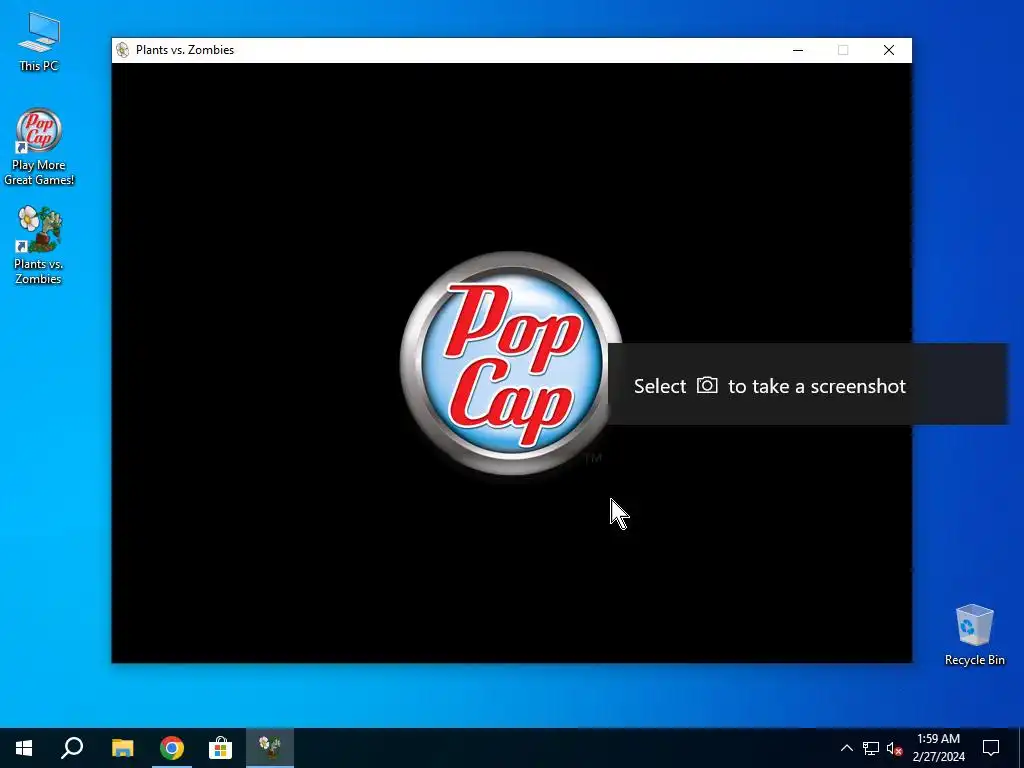Screen dimensions: 1024x768
Task: Open the Windows Start menu
Action: (x=24, y=748)
